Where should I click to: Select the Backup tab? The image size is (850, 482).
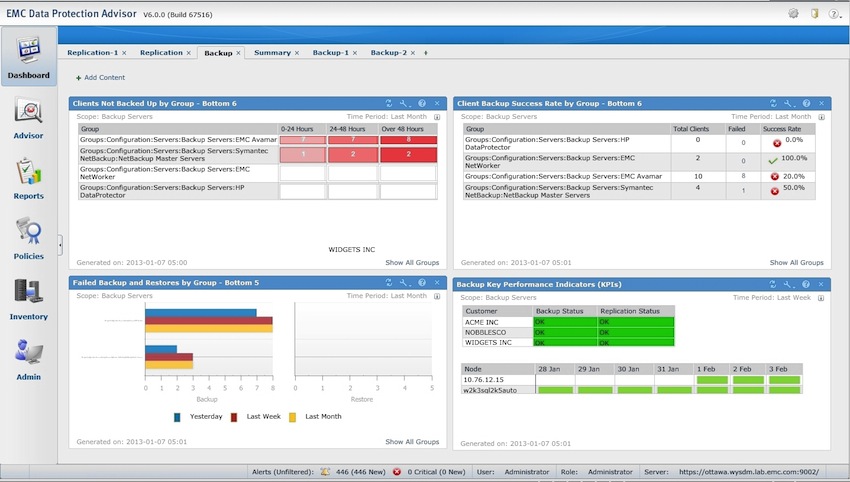tap(218, 53)
